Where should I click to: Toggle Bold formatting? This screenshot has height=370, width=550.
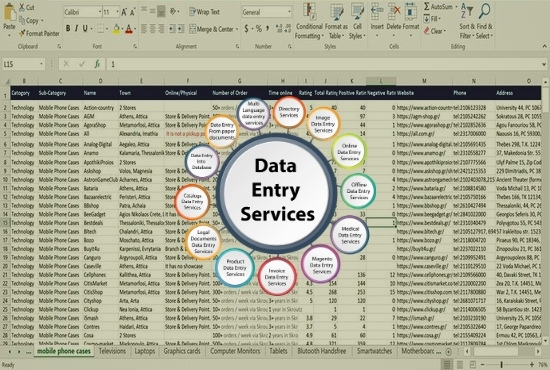pyautogui.click(x=68, y=28)
